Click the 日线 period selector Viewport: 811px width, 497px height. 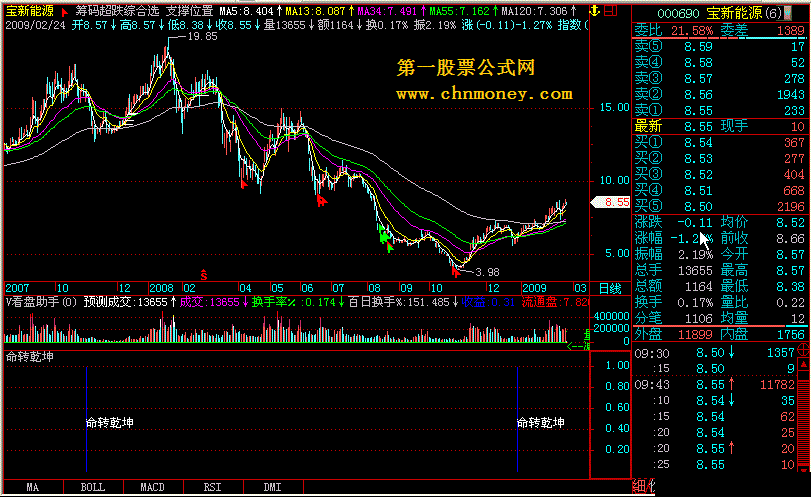click(610, 289)
